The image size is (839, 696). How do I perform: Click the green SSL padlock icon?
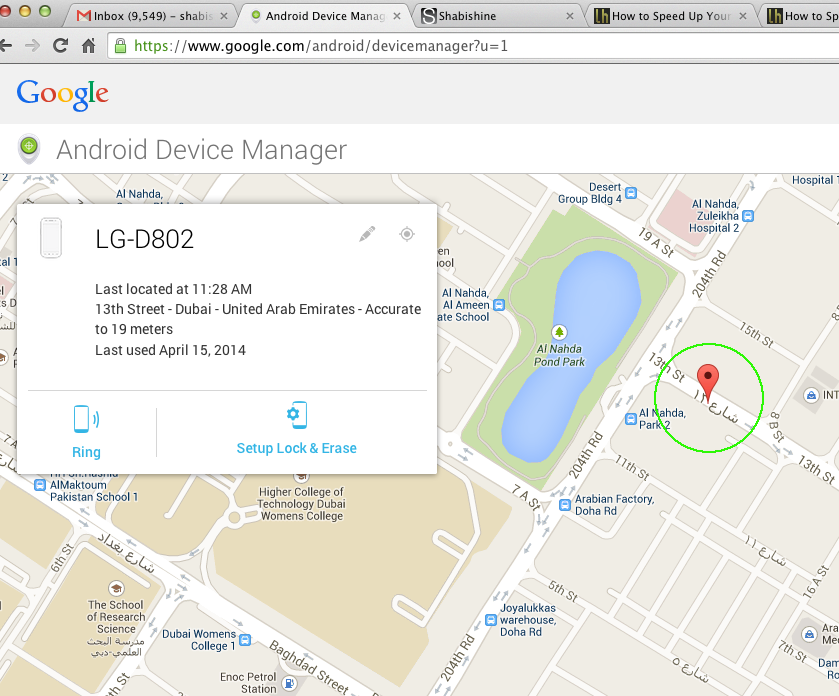[x=121, y=46]
